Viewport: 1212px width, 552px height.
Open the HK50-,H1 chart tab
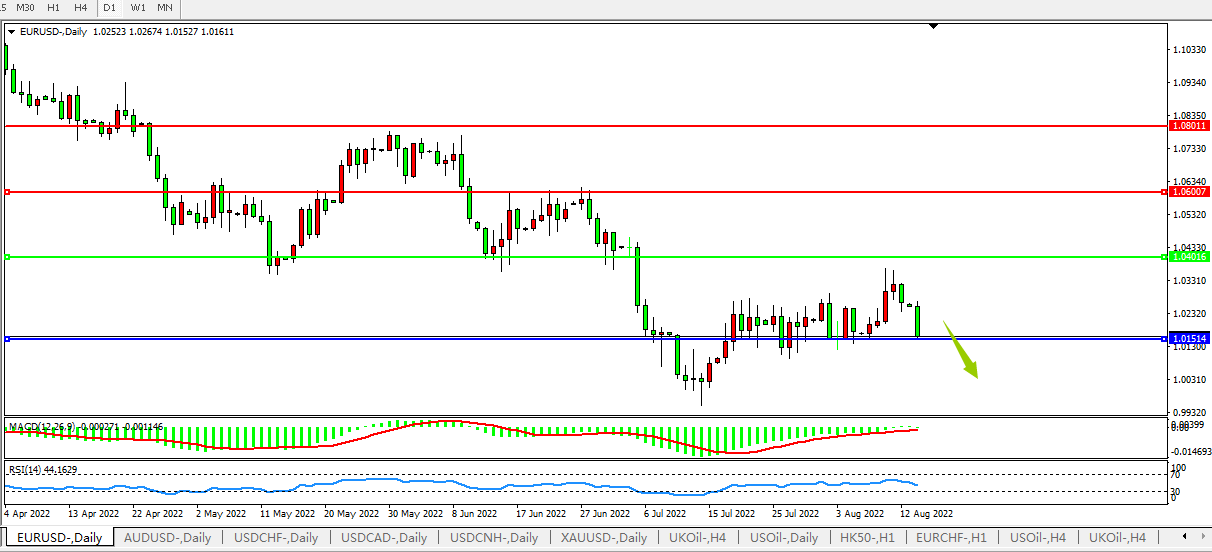(869, 538)
